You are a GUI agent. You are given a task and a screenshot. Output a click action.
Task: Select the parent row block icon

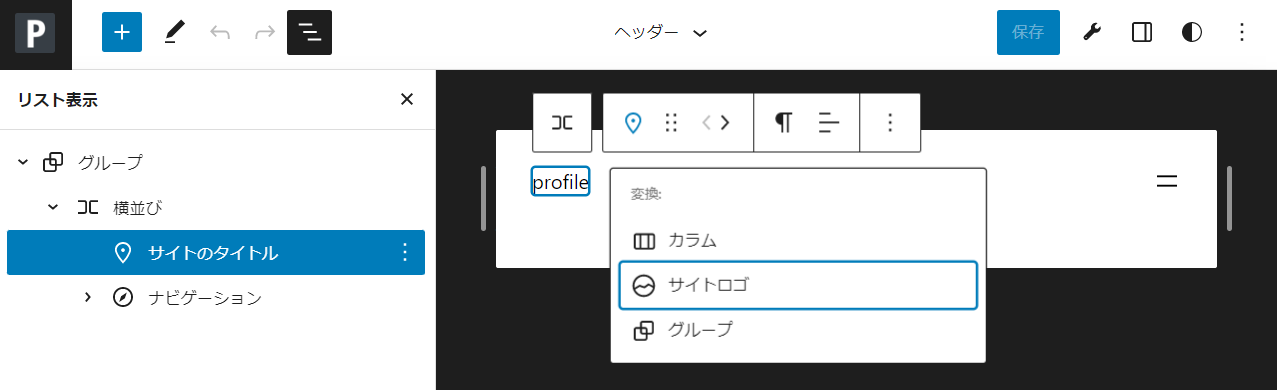pyautogui.click(x=562, y=122)
